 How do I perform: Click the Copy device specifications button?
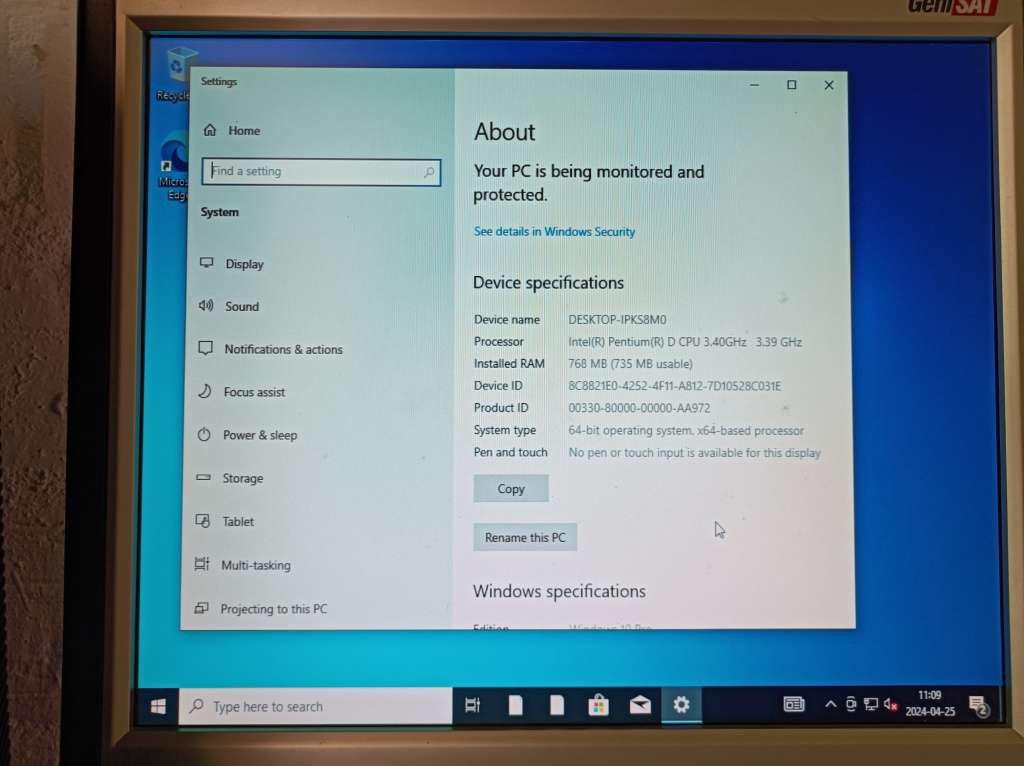point(511,489)
